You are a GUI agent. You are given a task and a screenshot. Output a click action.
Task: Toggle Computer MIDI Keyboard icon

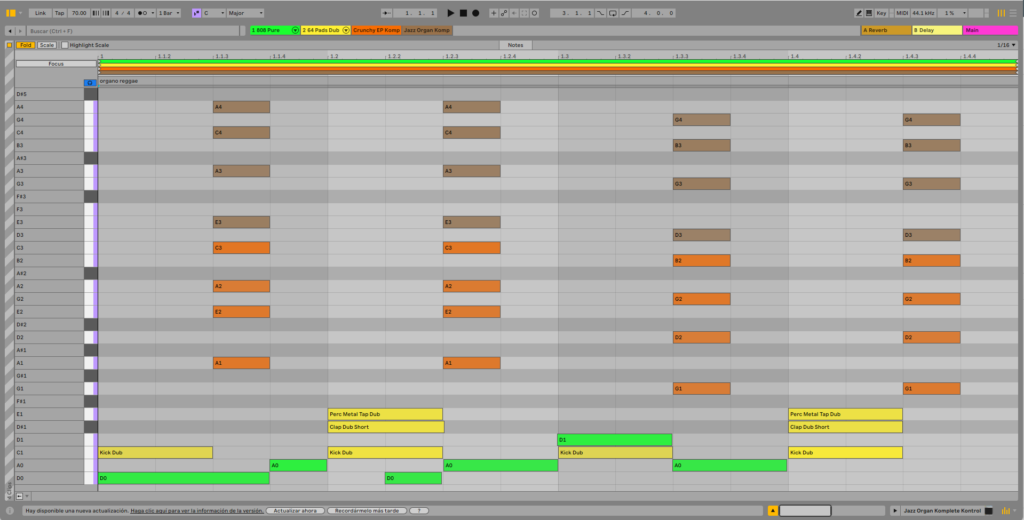point(869,13)
